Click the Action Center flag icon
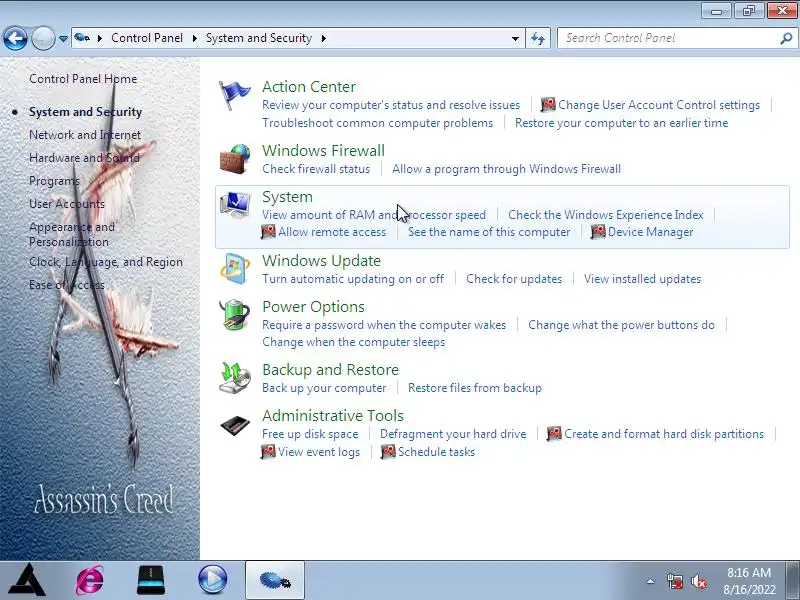The width and height of the screenshot is (800, 600). (x=235, y=95)
